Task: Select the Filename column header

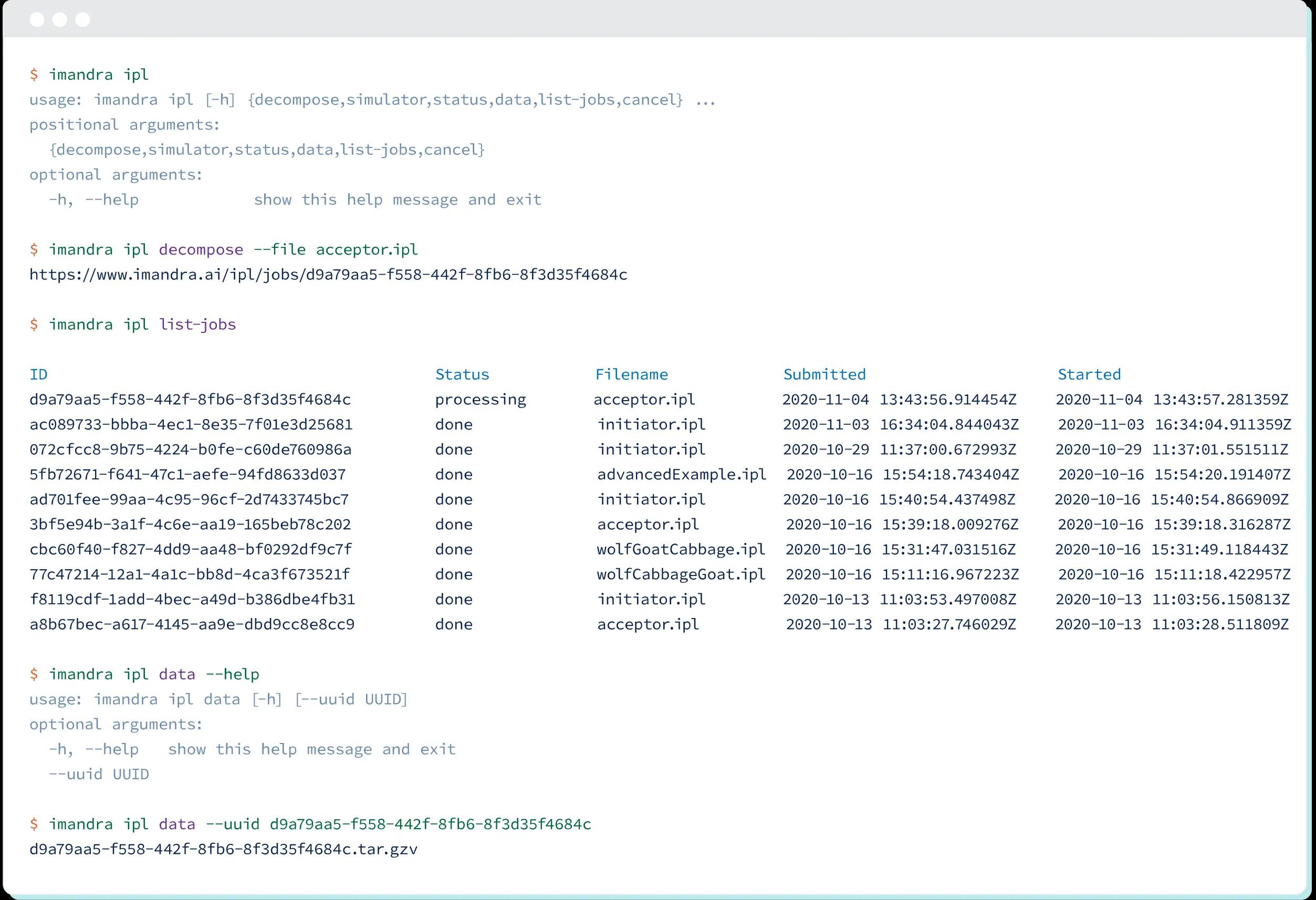Action: pos(632,373)
